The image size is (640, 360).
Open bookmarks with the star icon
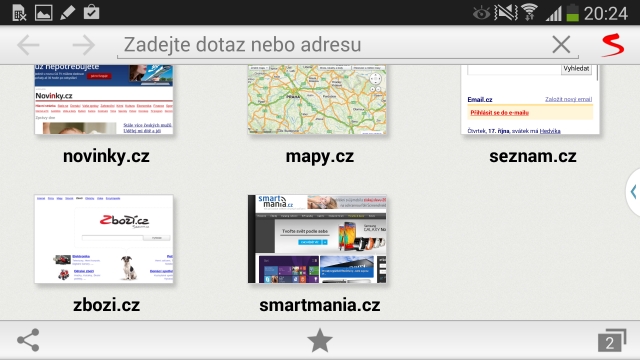click(x=320, y=340)
